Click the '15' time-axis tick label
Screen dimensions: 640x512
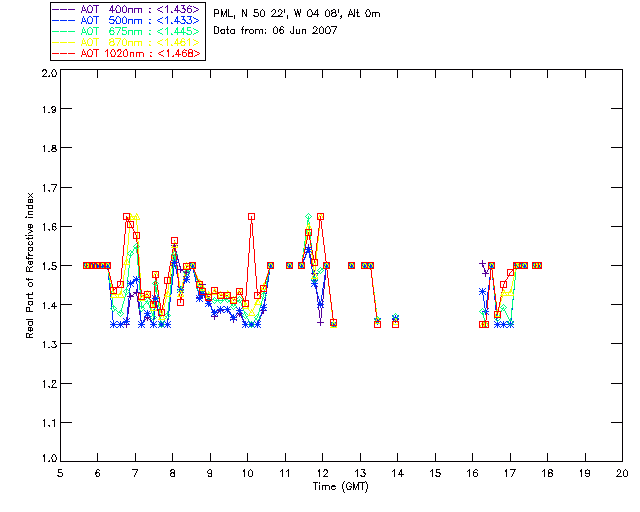435,473
